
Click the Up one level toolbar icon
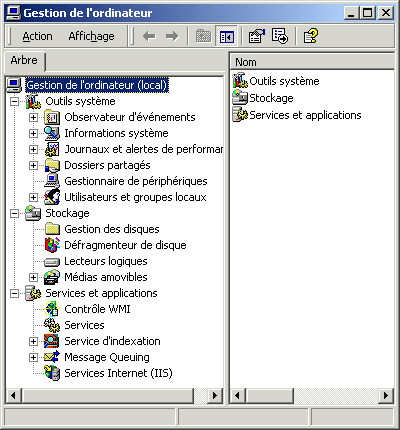click(x=203, y=36)
